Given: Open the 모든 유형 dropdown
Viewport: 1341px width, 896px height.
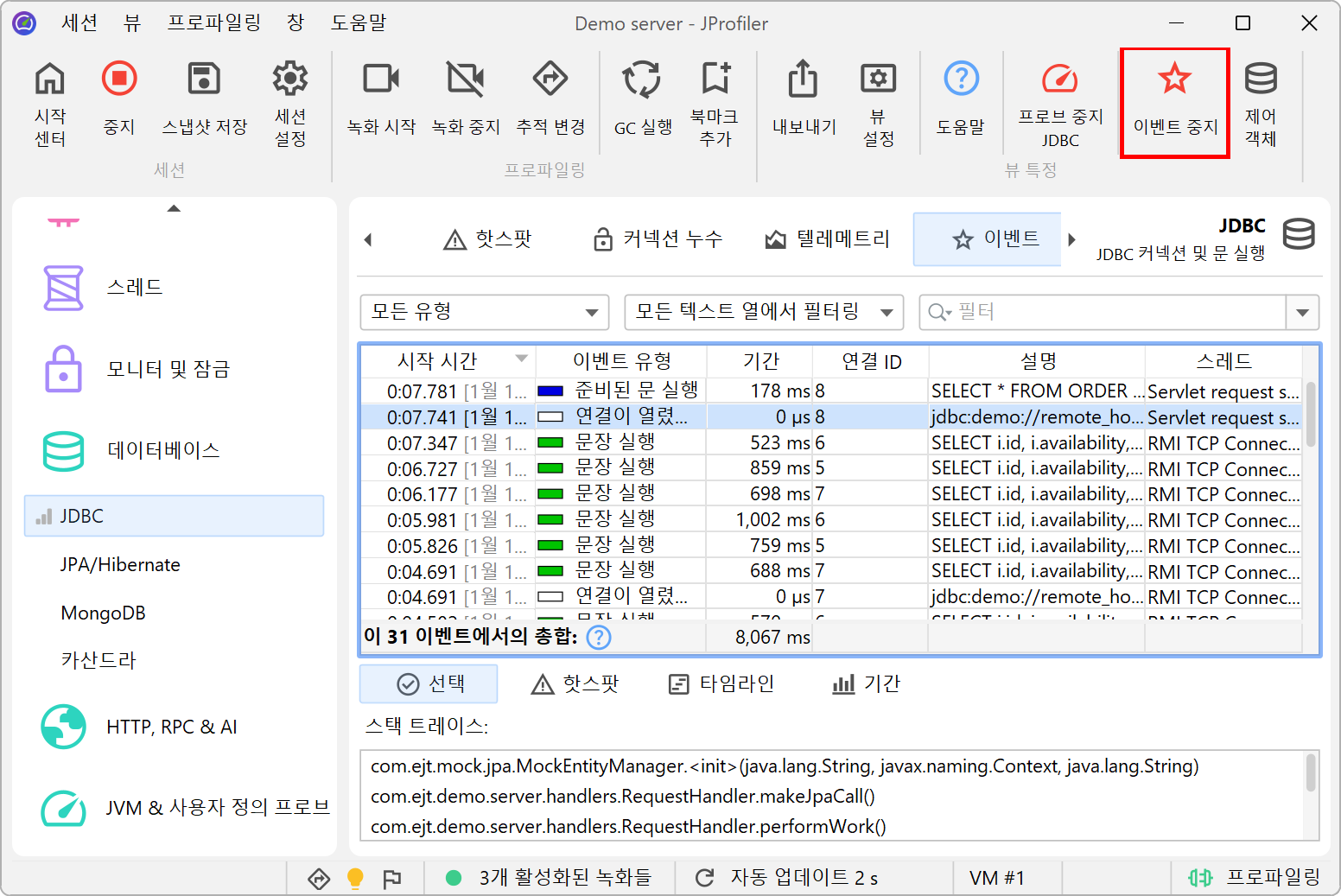Looking at the screenshot, I should coord(484,312).
